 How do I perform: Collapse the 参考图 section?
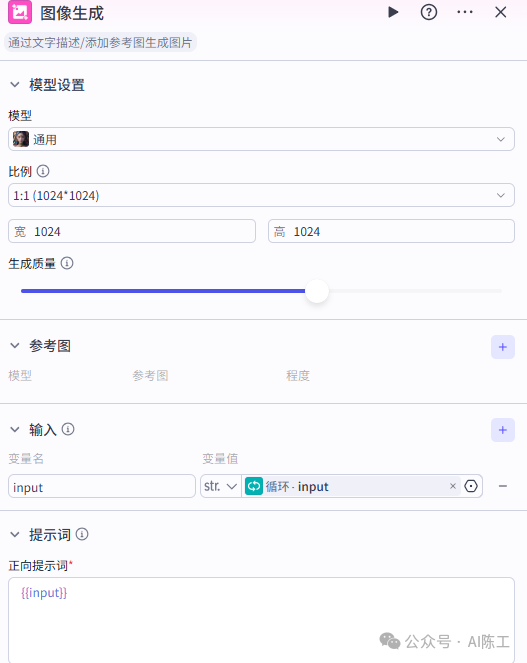(15, 345)
